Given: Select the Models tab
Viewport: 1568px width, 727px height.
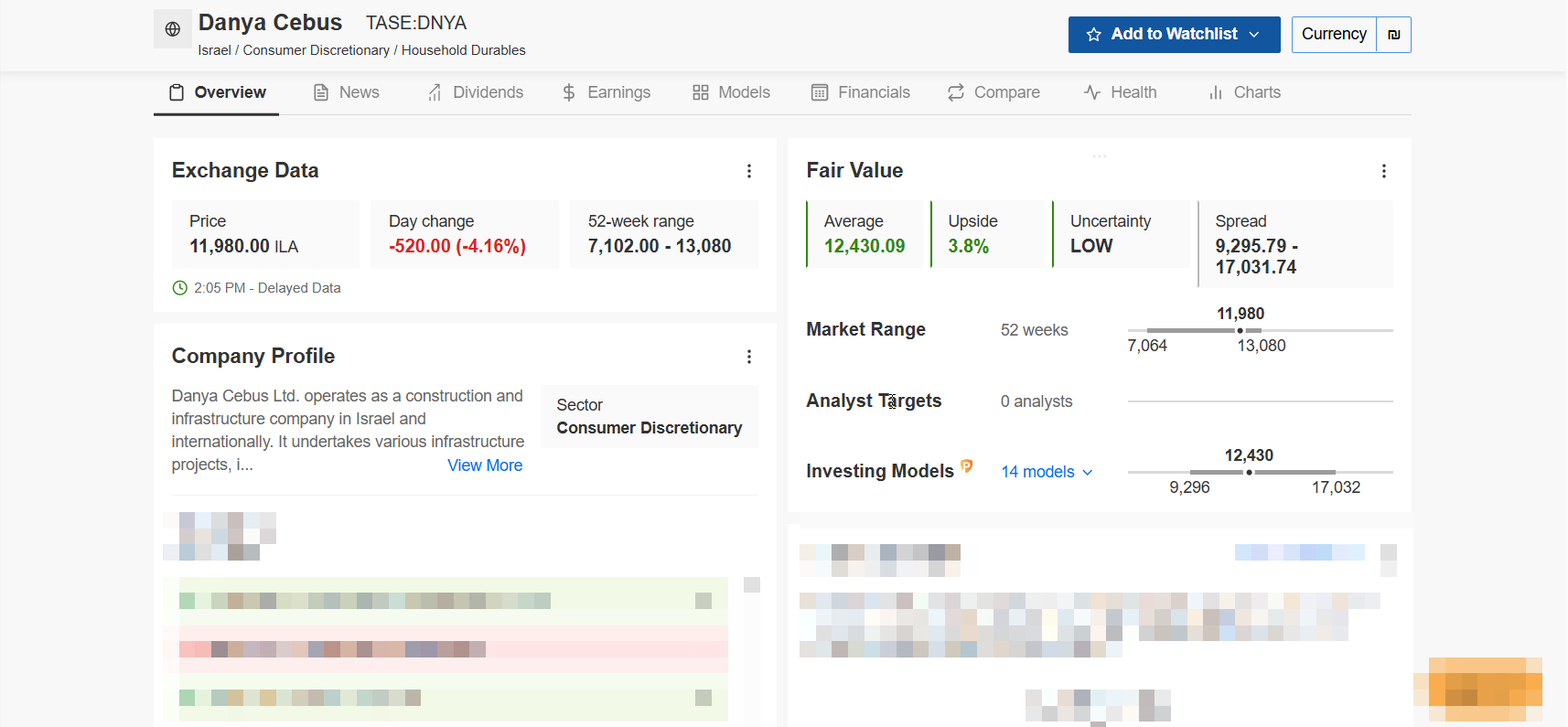Looking at the screenshot, I should tap(731, 92).
